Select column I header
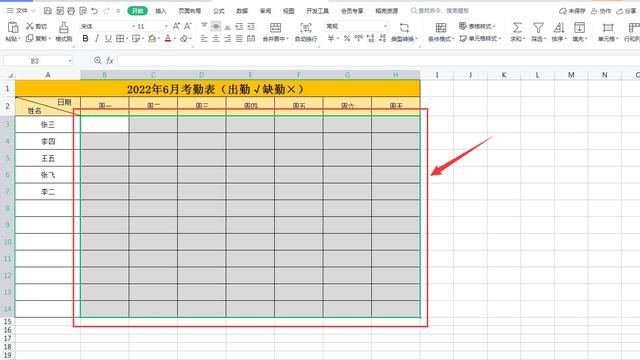 pos(437,75)
